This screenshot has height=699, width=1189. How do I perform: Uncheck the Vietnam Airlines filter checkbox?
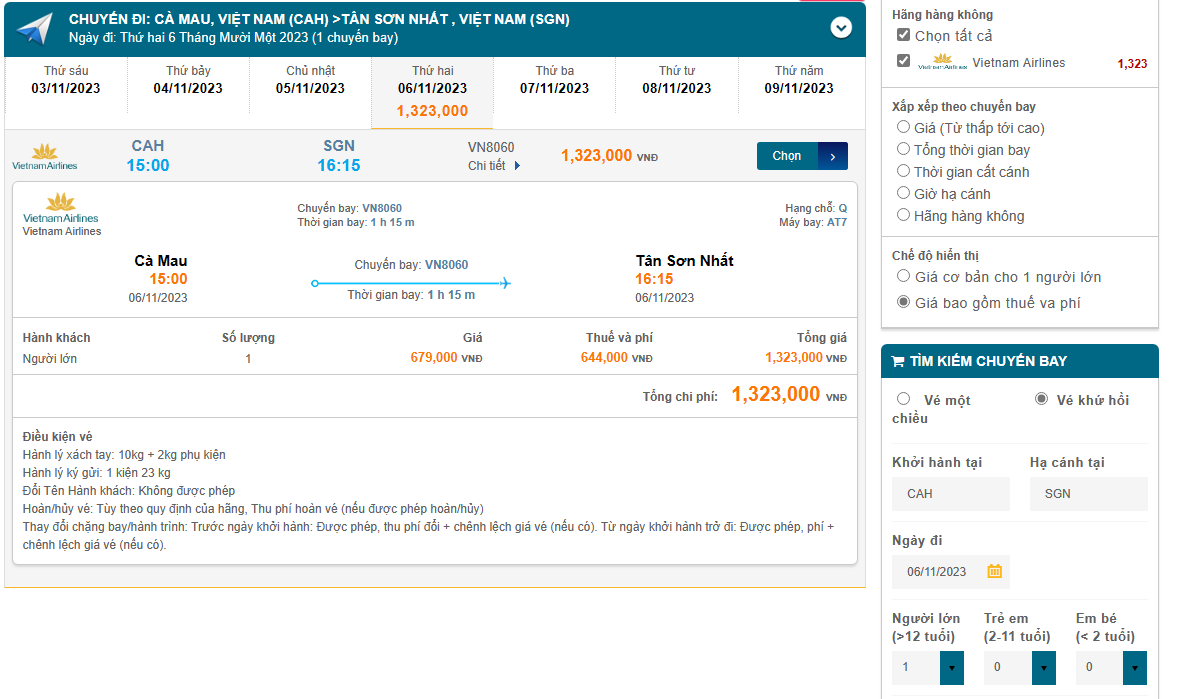(903, 61)
